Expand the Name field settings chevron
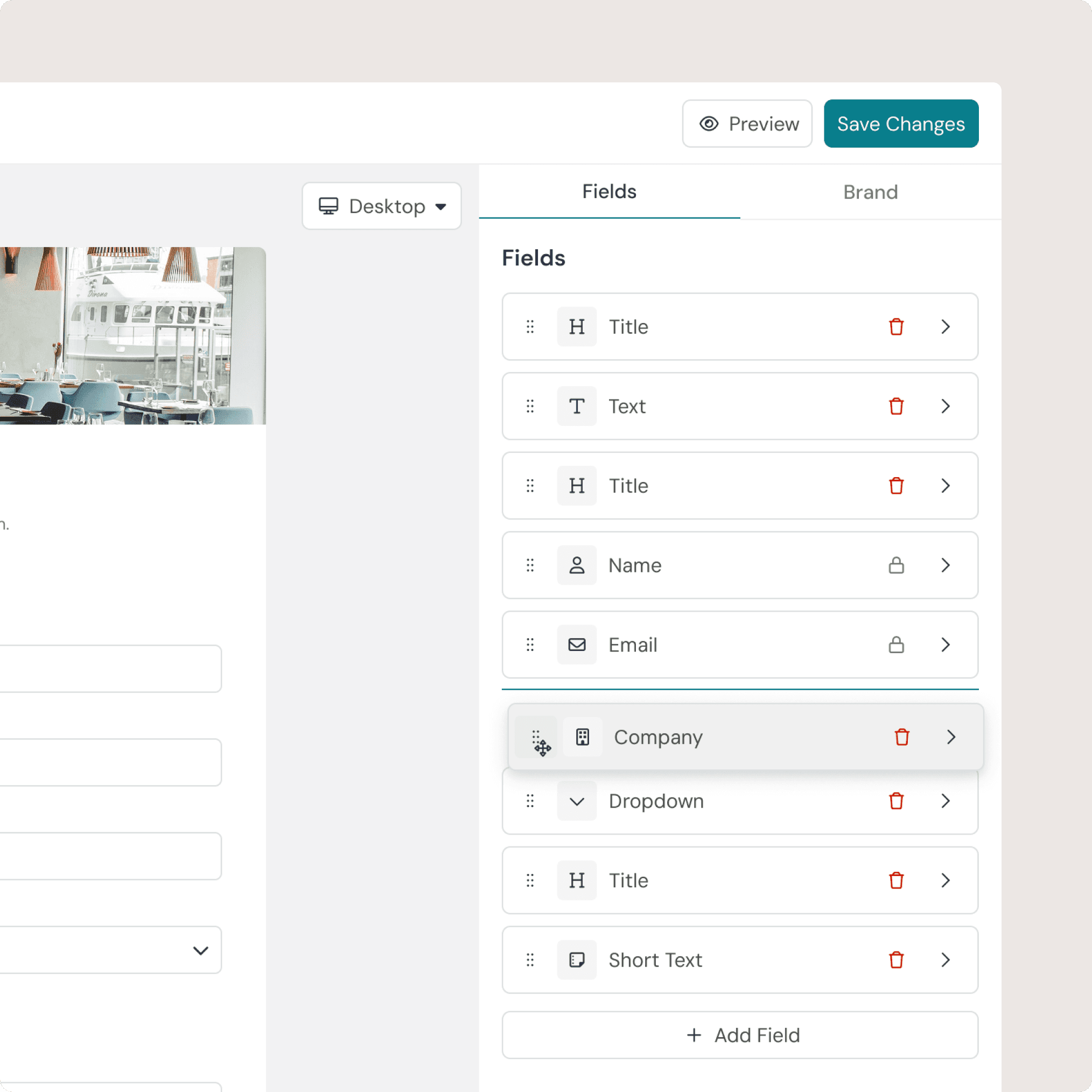 click(945, 565)
